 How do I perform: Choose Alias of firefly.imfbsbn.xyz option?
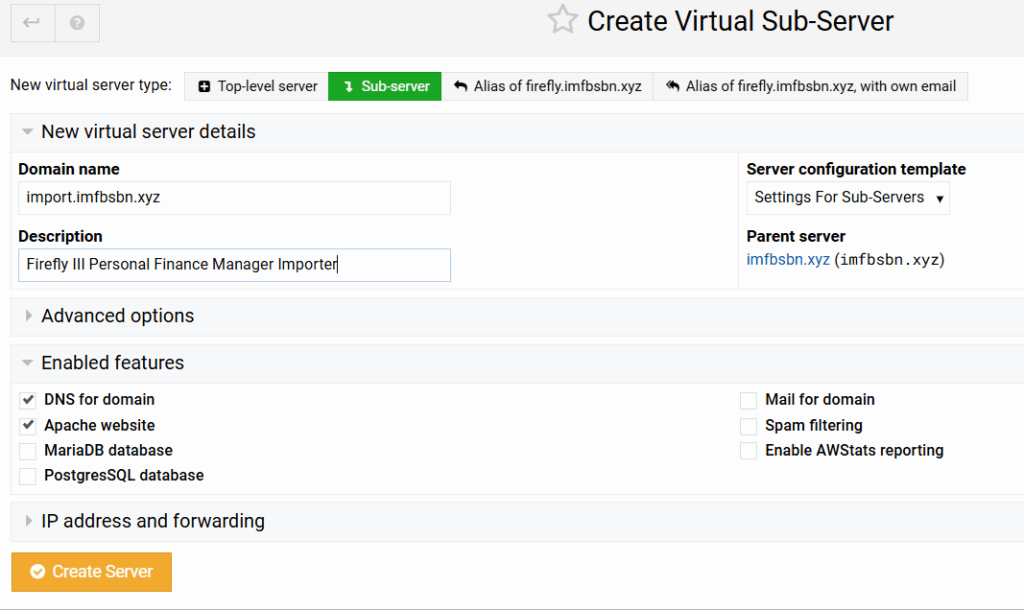click(547, 86)
